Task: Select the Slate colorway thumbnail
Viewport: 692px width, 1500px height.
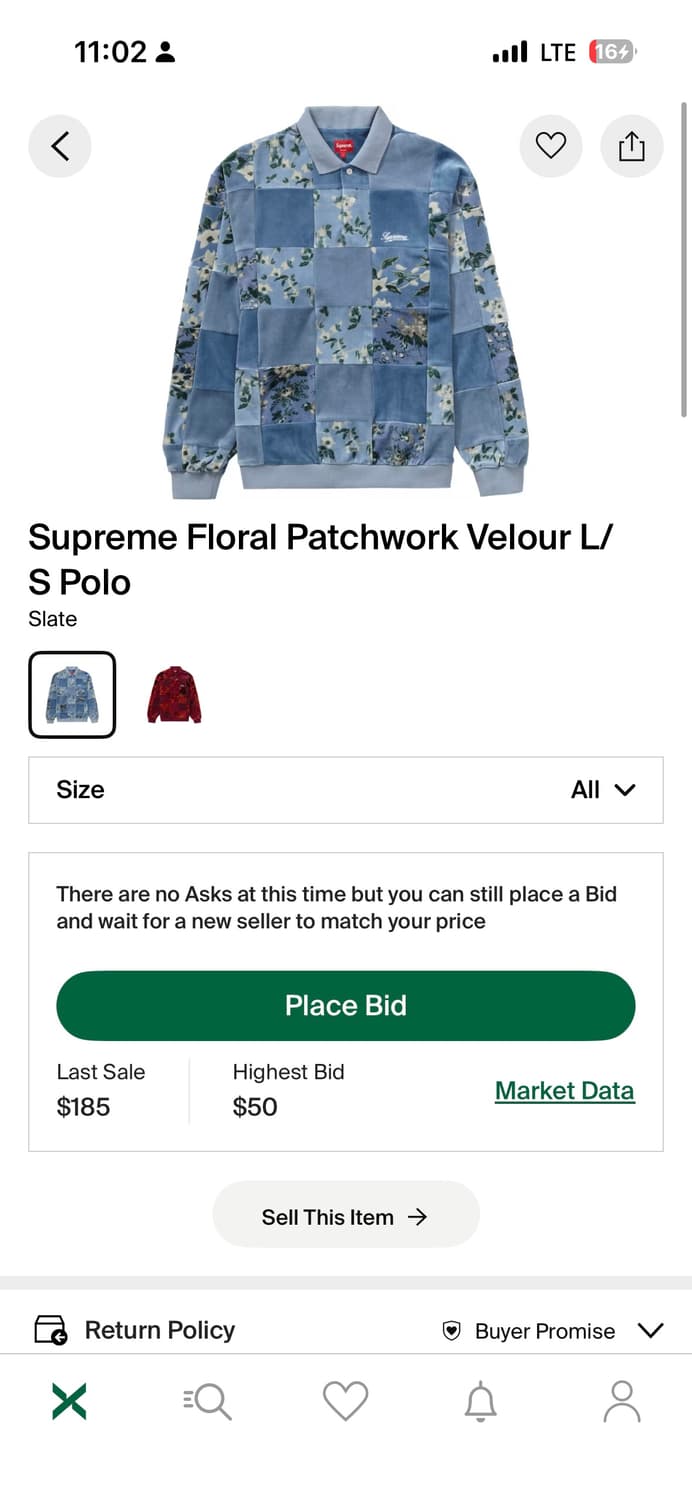Action: [x=71, y=693]
